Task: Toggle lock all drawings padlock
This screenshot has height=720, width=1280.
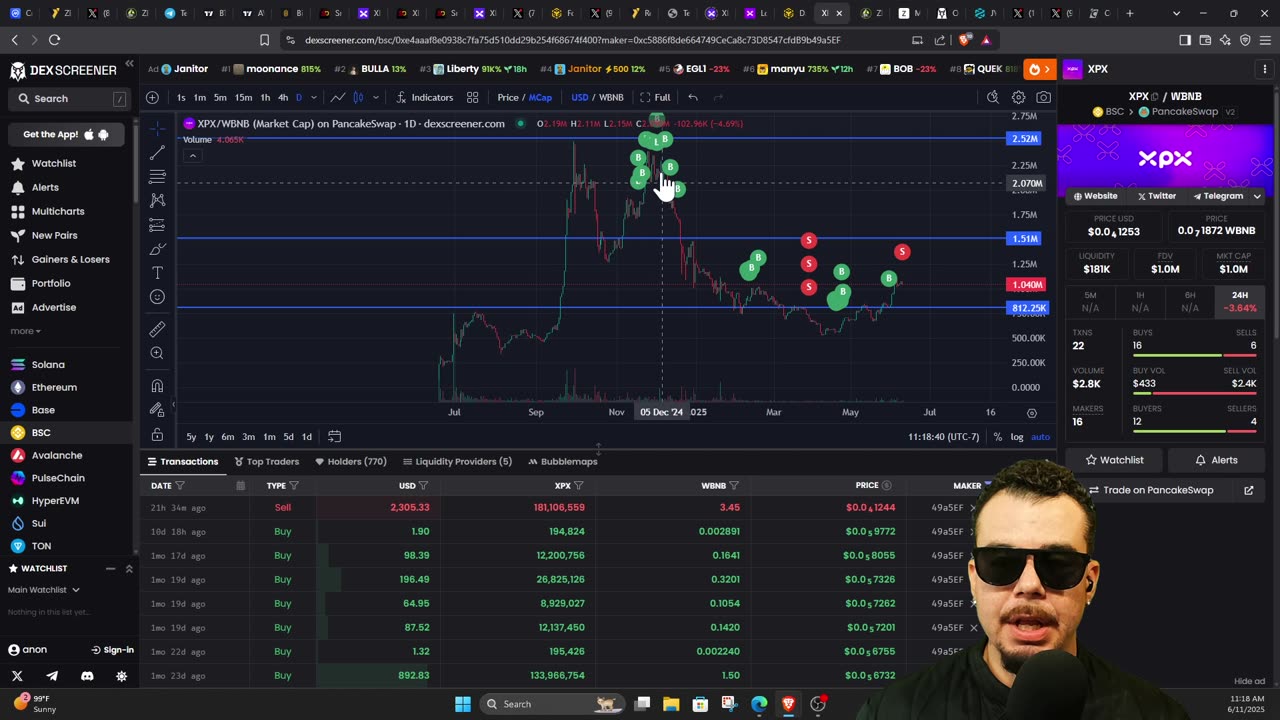Action: 157,434
